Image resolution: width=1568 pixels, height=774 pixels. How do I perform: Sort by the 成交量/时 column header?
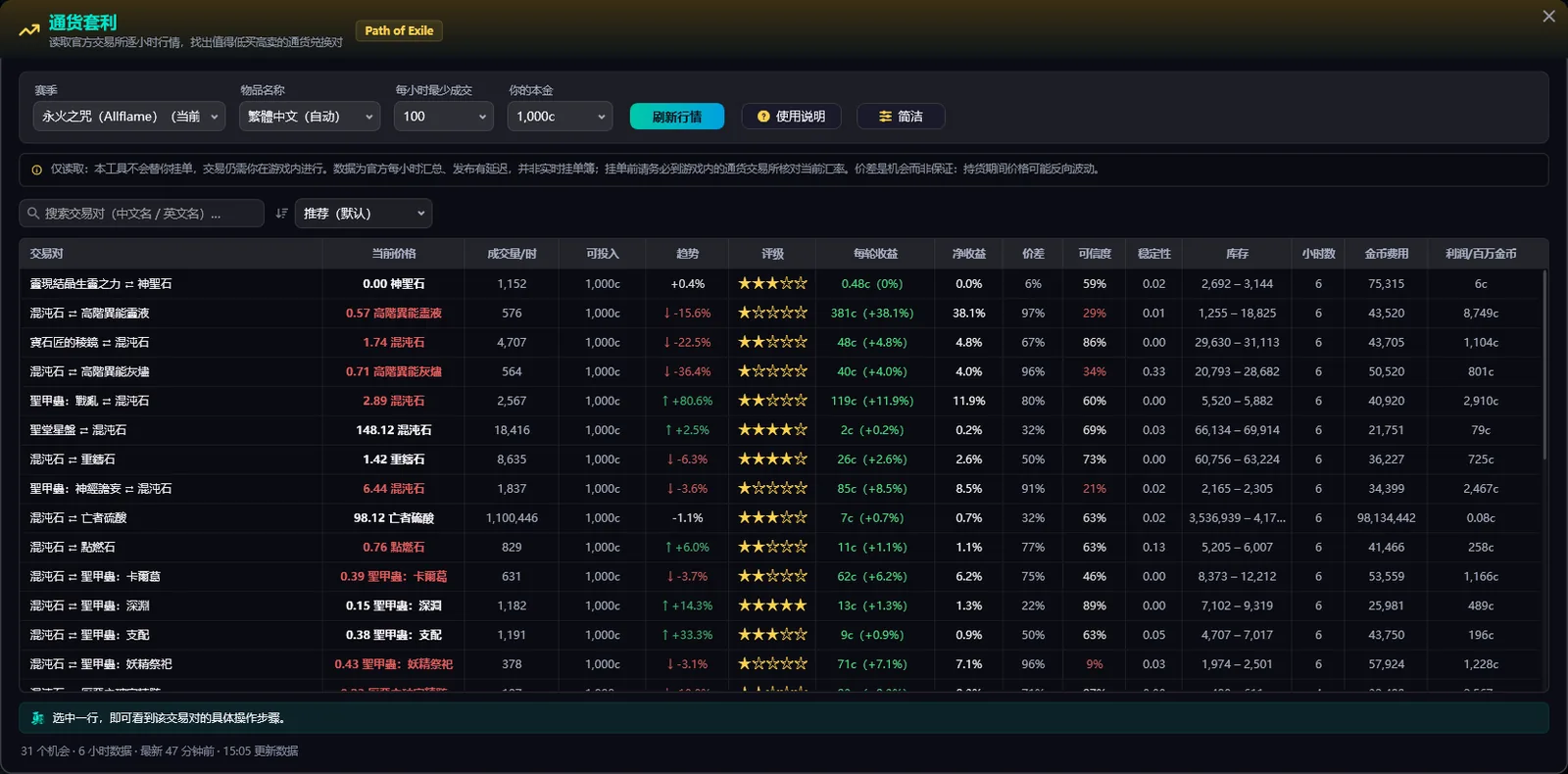[x=512, y=254]
